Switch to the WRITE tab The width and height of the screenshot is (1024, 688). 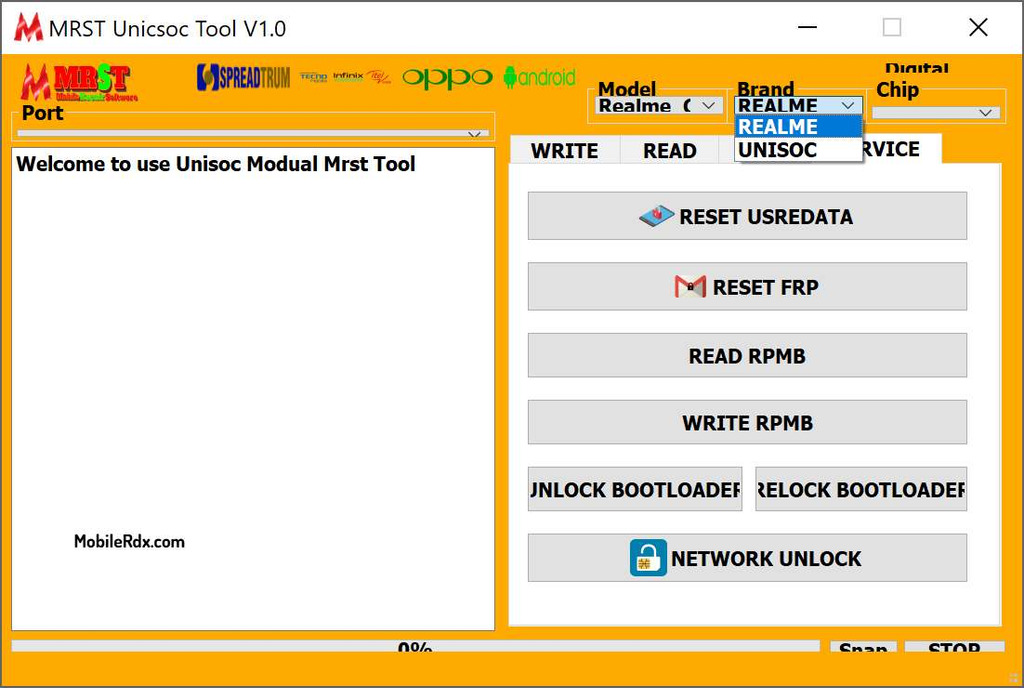564,151
